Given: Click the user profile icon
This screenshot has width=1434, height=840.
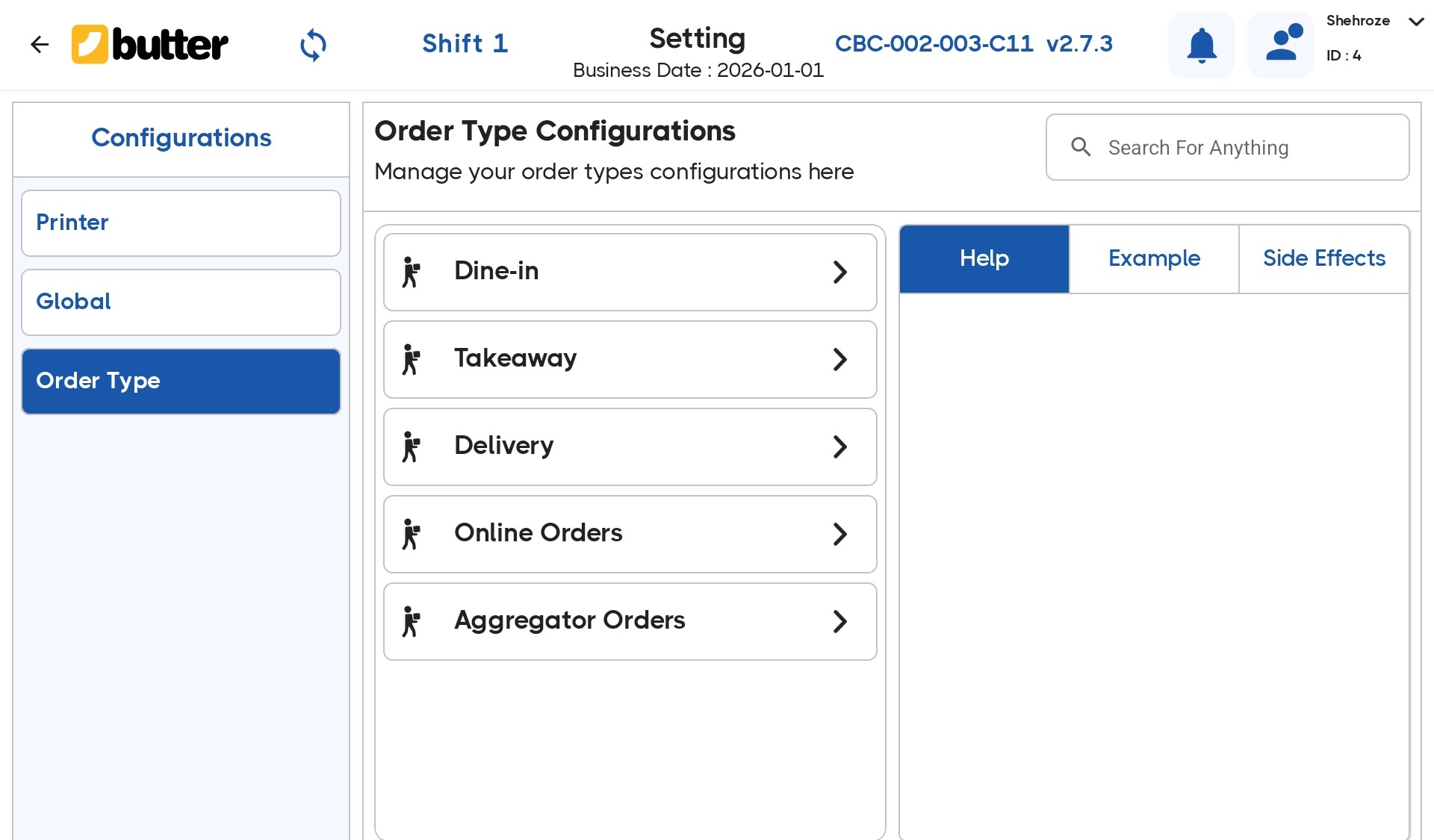Looking at the screenshot, I should [1282, 45].
